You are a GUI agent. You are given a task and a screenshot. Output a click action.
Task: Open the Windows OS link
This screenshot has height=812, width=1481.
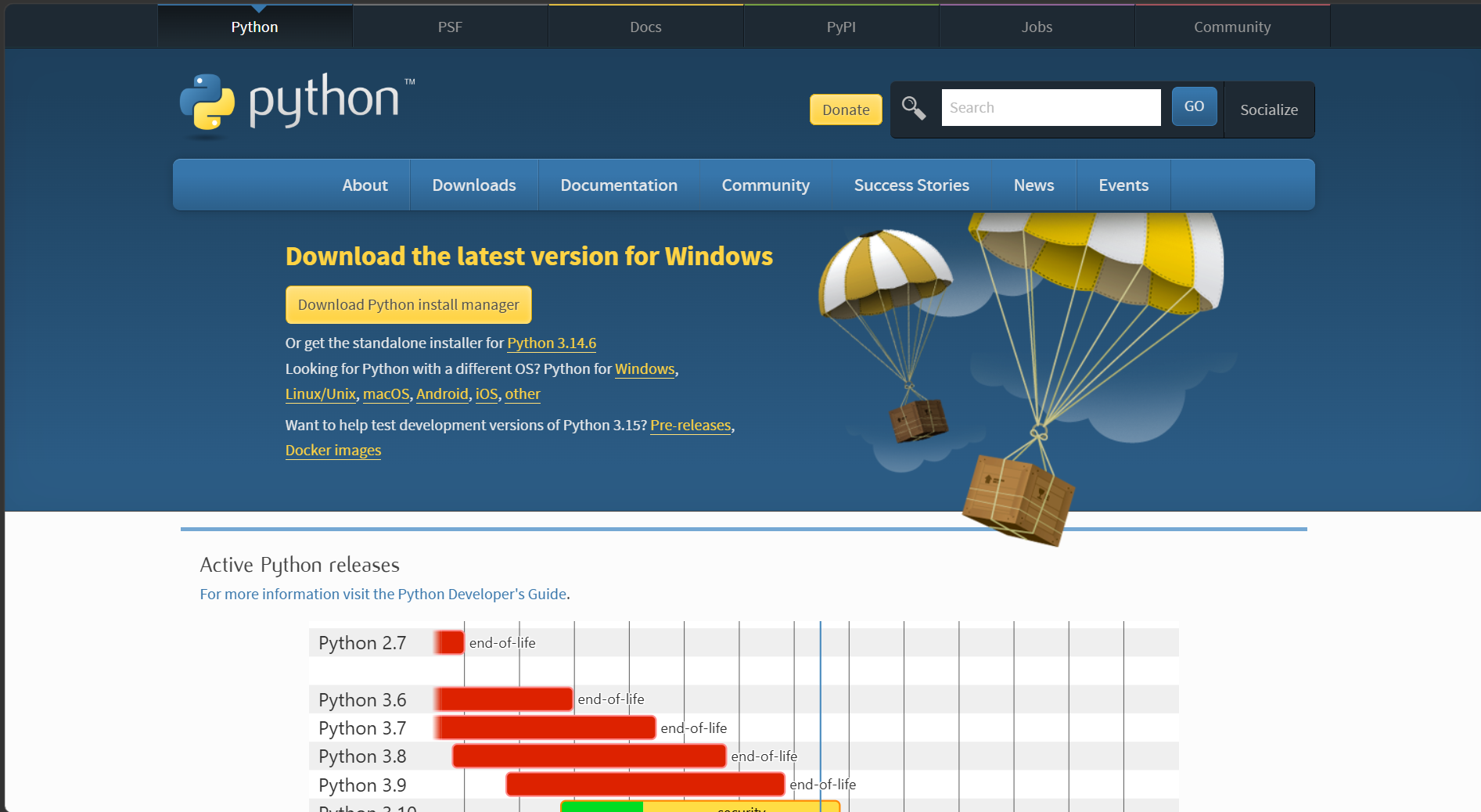[x=645, y=368]
